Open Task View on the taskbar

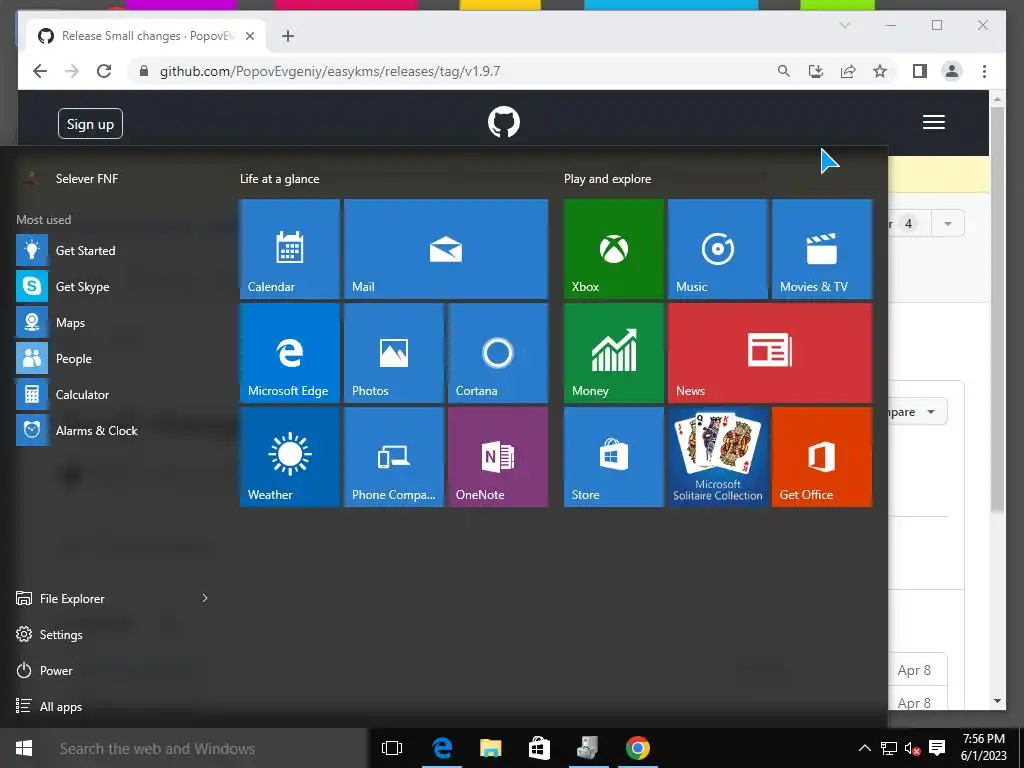point(392,748)
